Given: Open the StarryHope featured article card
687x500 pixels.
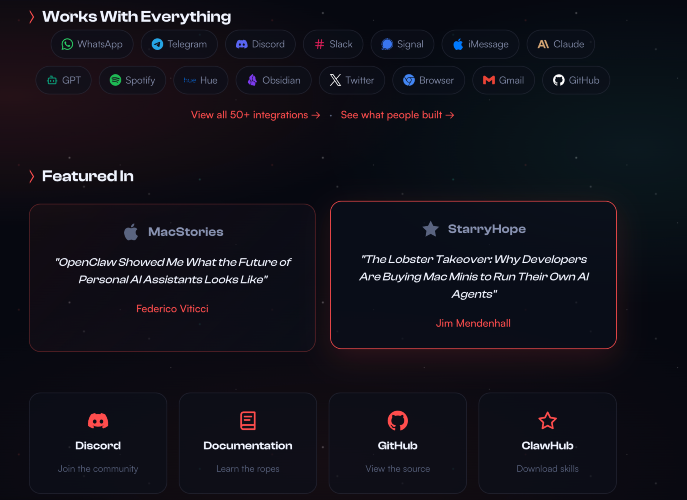Looking at the screenshot, I should pos(473,274).
